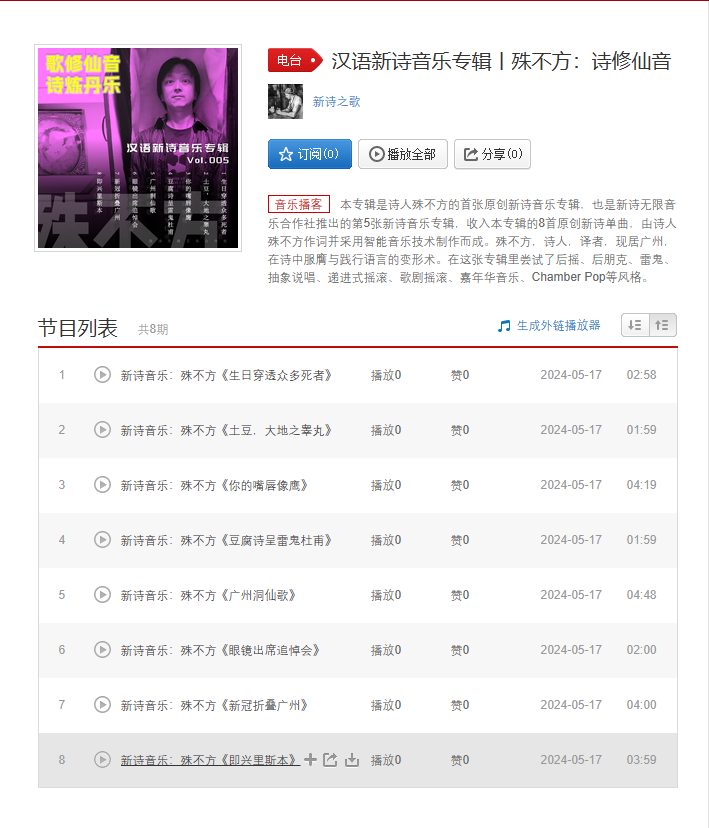The height and width of the screenshot is (828, 709).
Task: Click 播放全部 to play all
Action: click(x=403, y=154)
